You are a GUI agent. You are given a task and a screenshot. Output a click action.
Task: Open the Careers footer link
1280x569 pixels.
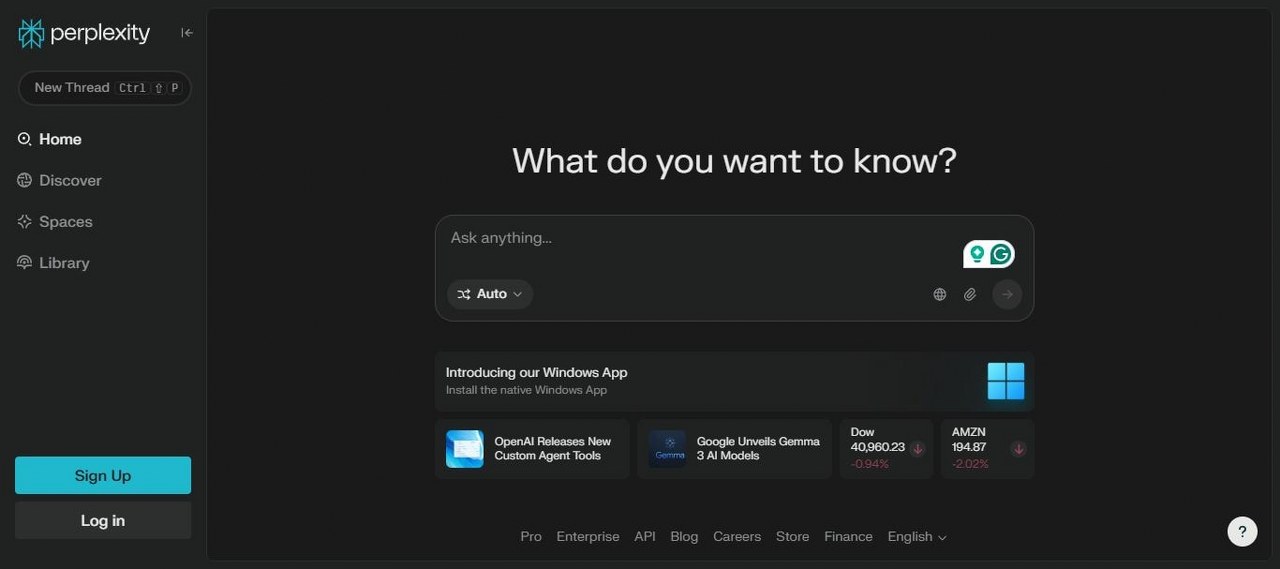pyautogui.click(x=737, y=537)
